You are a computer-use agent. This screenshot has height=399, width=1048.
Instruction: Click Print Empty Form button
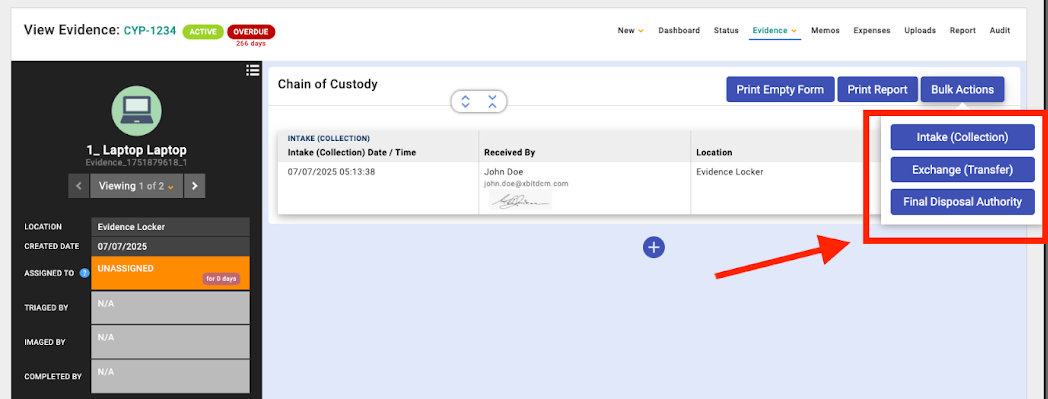pos(780,90)
